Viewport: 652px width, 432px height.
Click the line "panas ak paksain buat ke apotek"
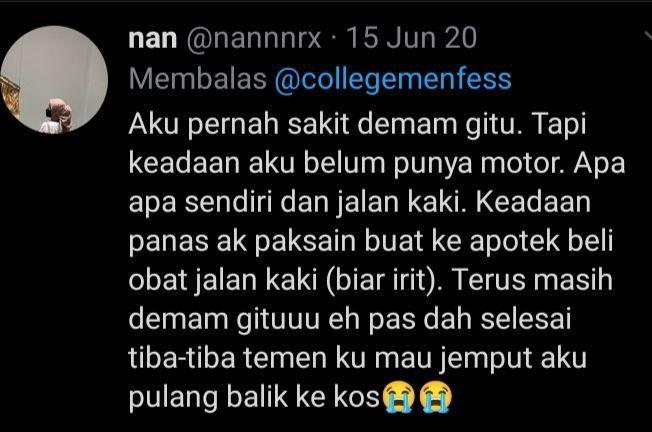pyautogui.click(x=344, y=242)
